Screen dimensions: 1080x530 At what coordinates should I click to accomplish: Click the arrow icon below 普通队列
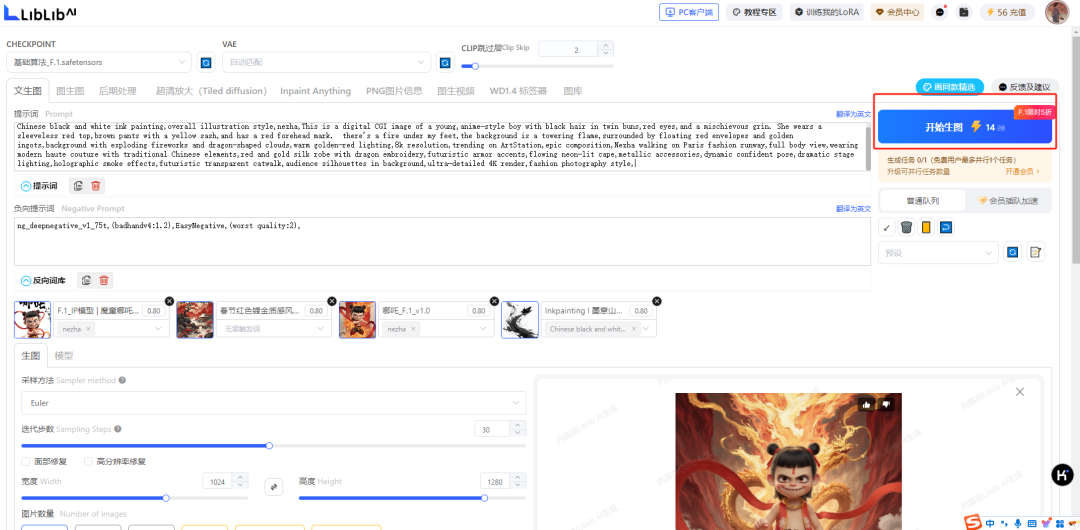[x=887, y=227]
